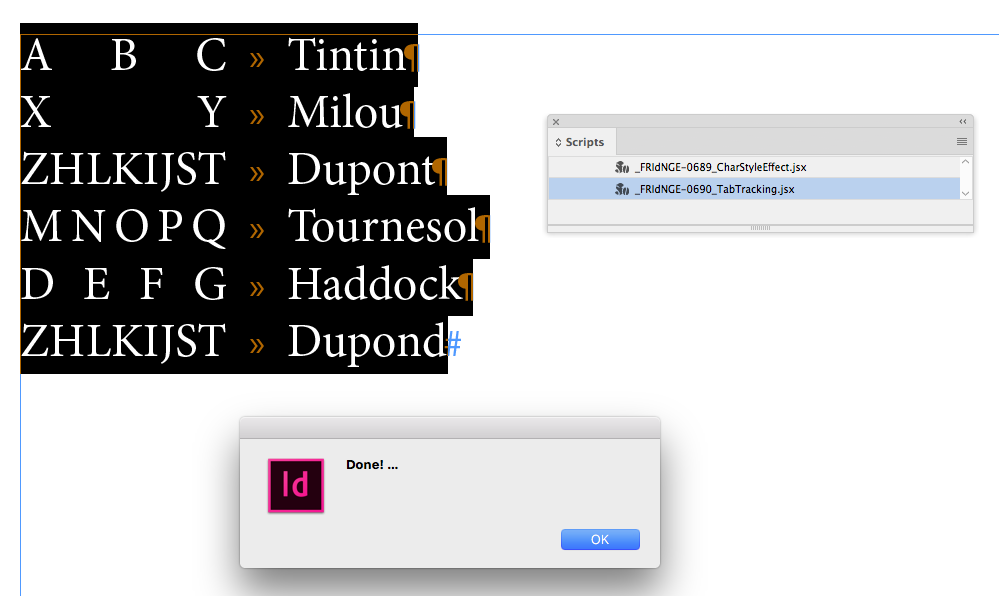Expand the Scripts panel flyout options

(961, 141)
